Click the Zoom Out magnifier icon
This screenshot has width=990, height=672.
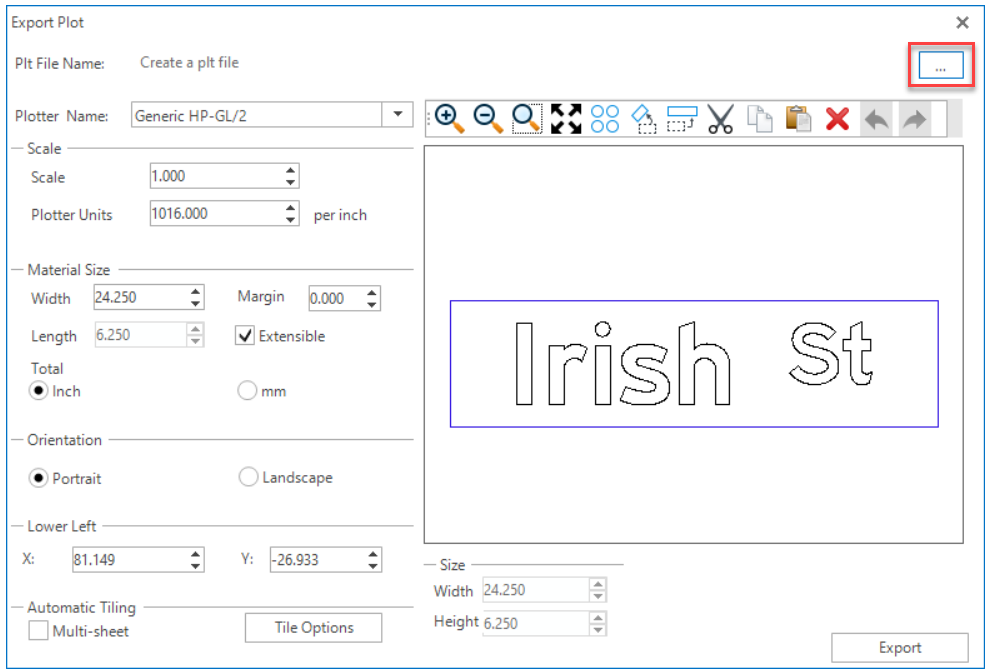click(488, 118)
